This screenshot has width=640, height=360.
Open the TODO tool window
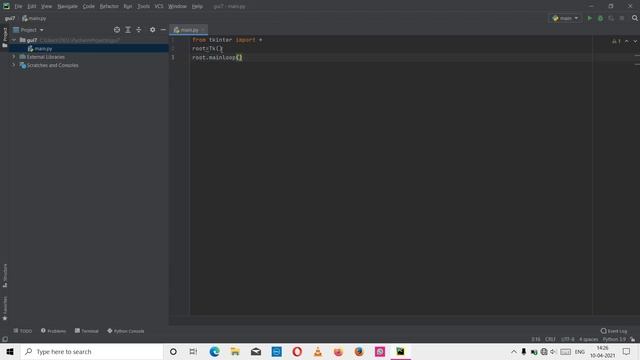[22, 331]
